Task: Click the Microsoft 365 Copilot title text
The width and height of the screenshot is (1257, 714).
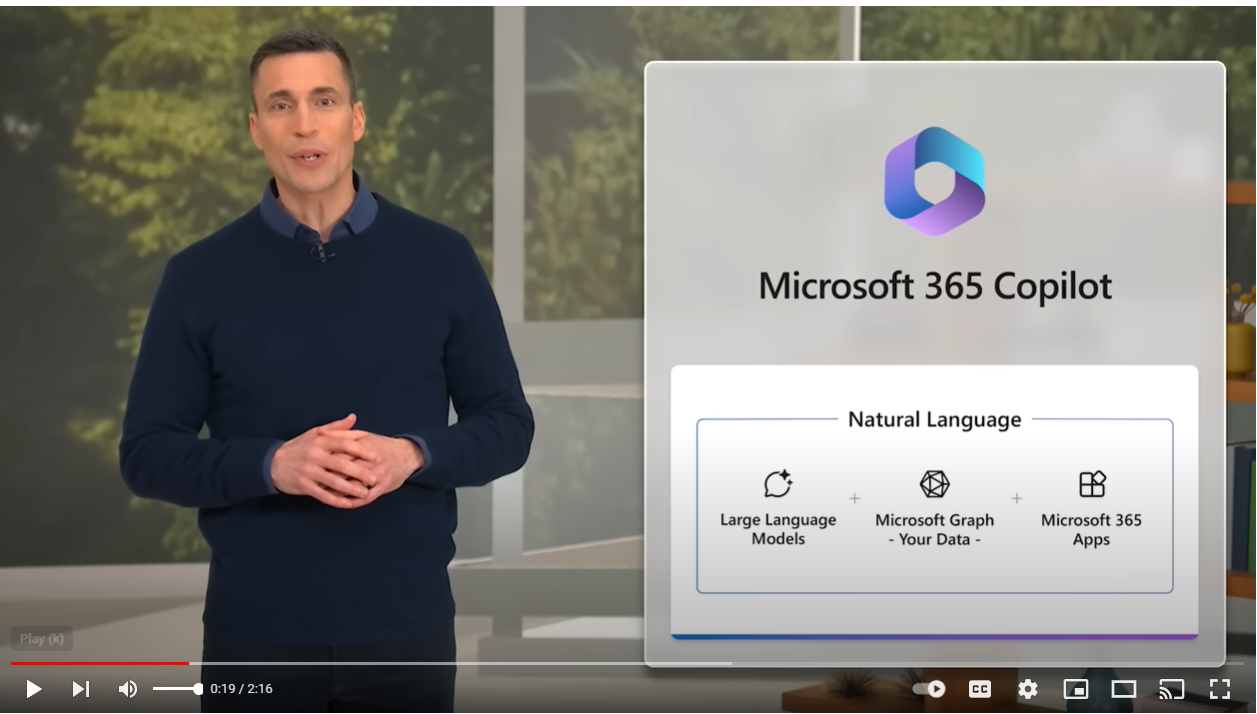Action: coord(935,287)
